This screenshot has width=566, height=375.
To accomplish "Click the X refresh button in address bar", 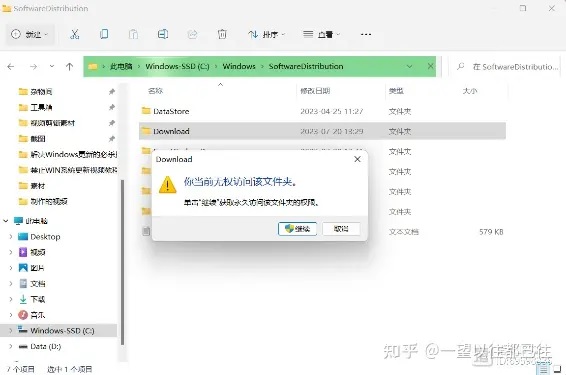I will point(430,66).
